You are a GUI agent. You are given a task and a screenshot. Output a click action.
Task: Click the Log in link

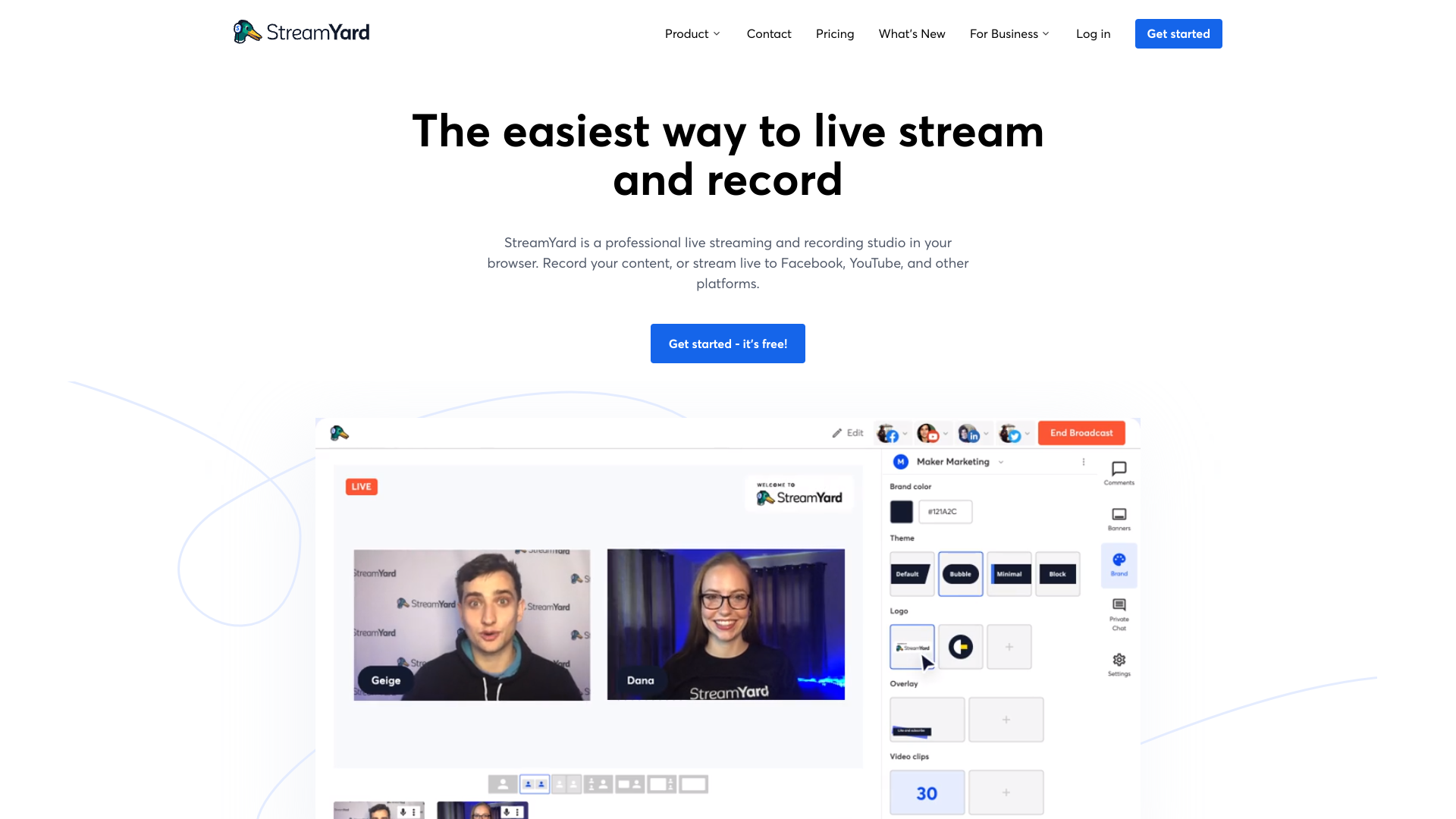[x=1092, y=33]
